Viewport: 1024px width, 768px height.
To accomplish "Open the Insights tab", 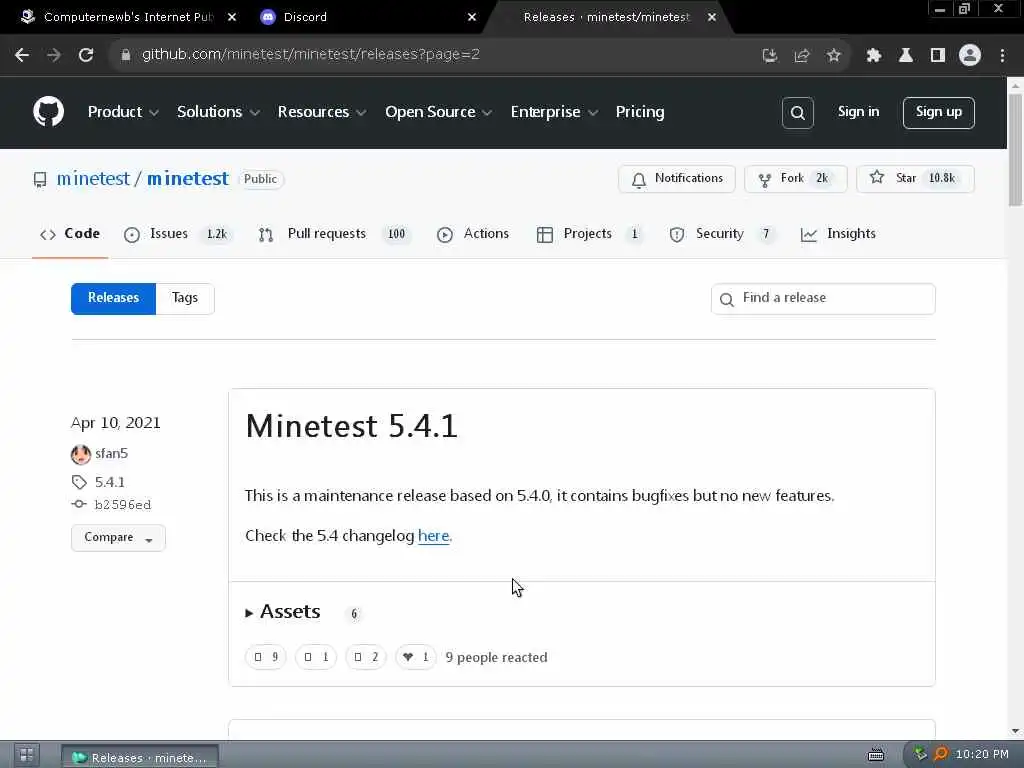I will click(x=838, y=234).
